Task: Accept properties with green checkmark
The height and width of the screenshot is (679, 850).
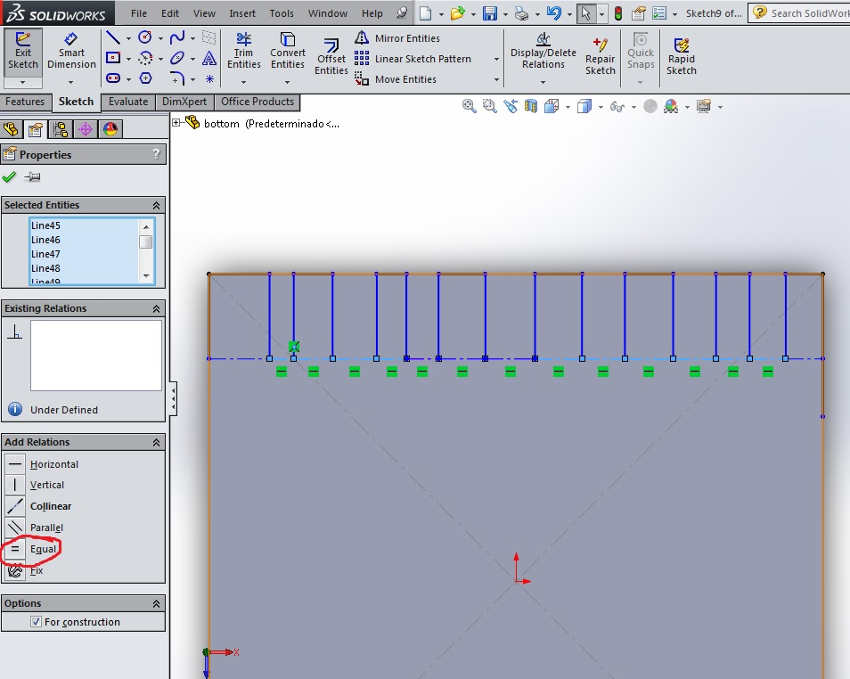Action: pos(9,177)
